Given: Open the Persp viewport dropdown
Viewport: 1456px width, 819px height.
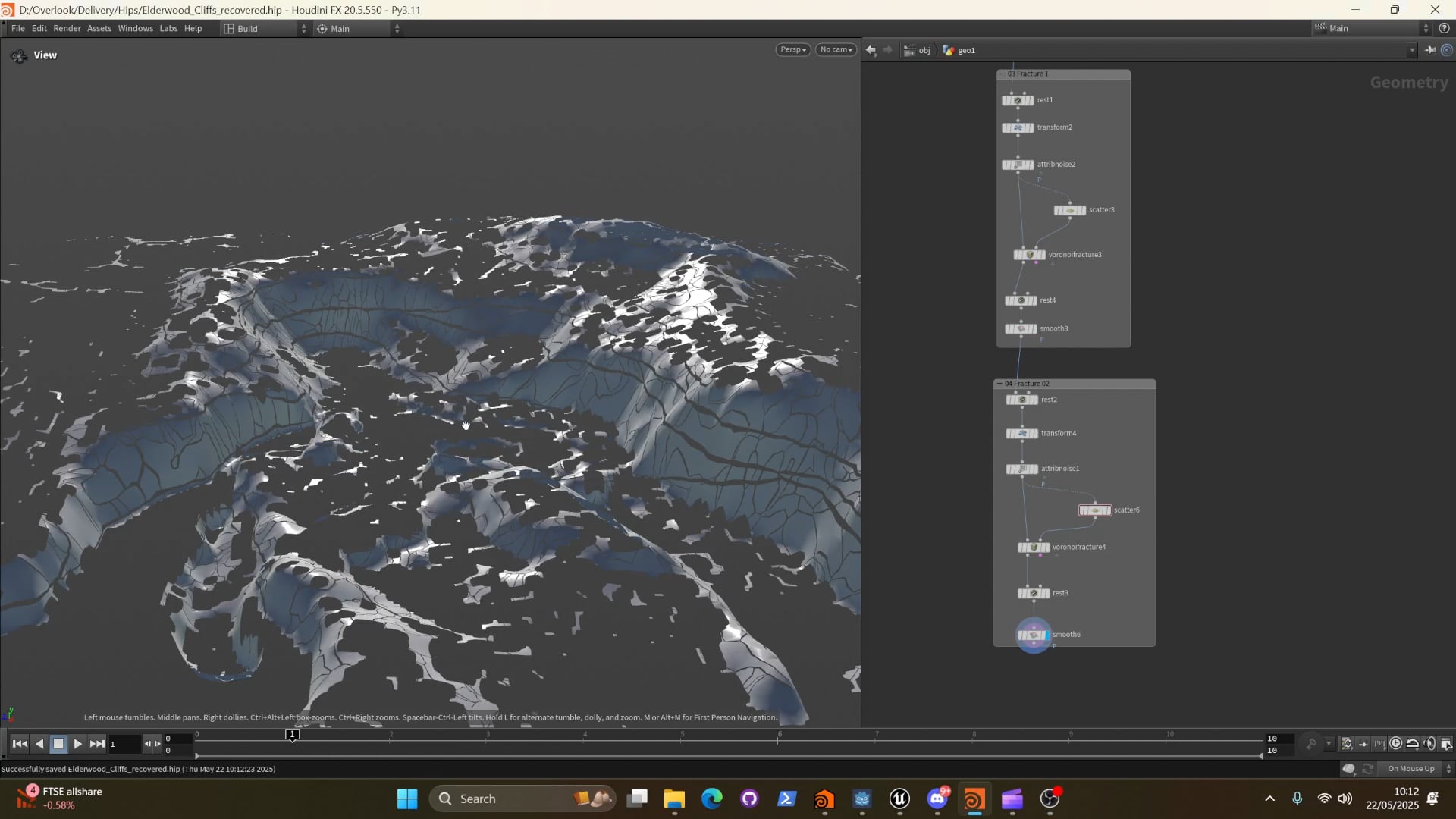Looking at the screenshot, I should pos(792,49).
